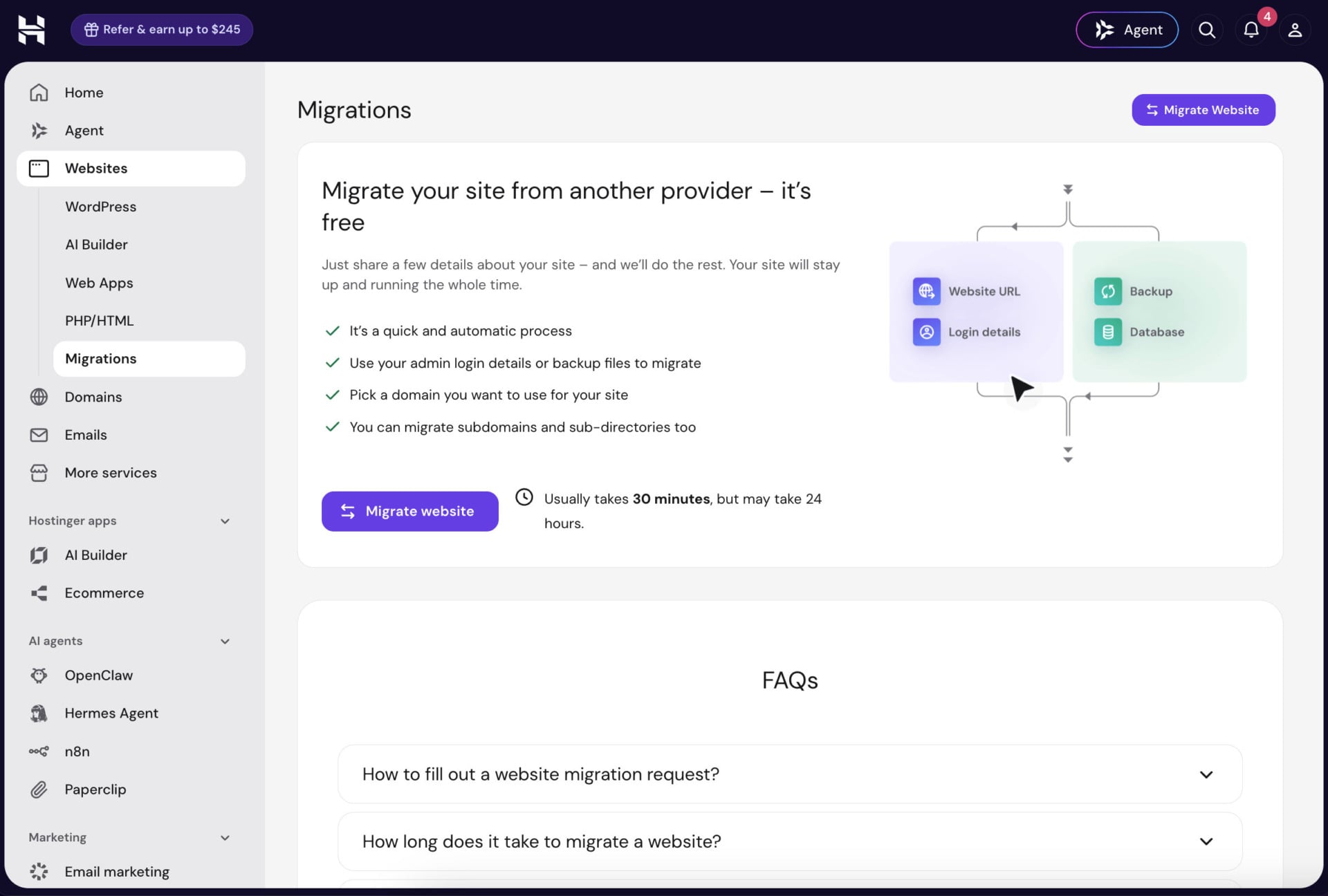Click the Domains globe icon
This screenshot has height=896, width=1328.
coord(39,397)
